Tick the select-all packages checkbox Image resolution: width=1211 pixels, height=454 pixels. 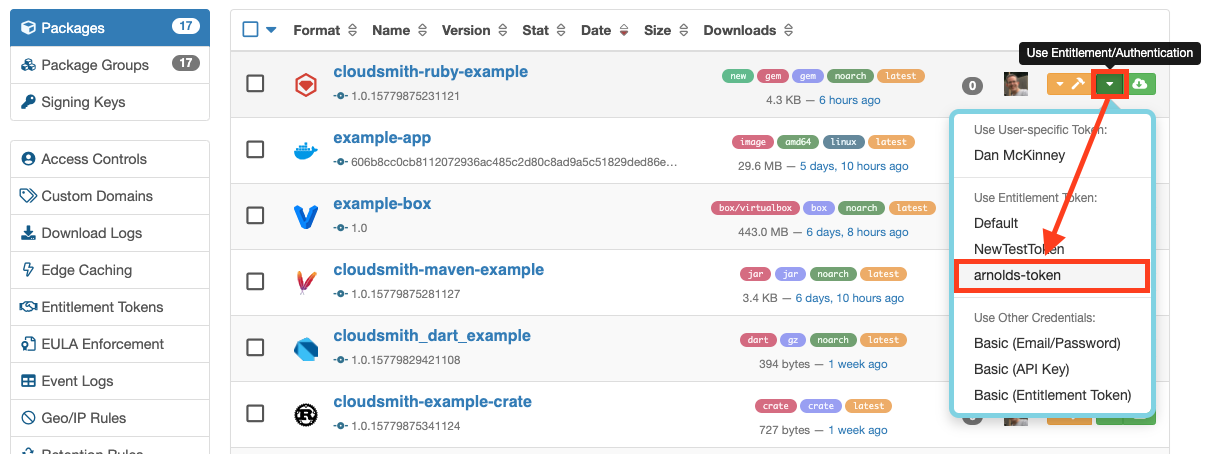pyautogui.click(x=250, y=30)
